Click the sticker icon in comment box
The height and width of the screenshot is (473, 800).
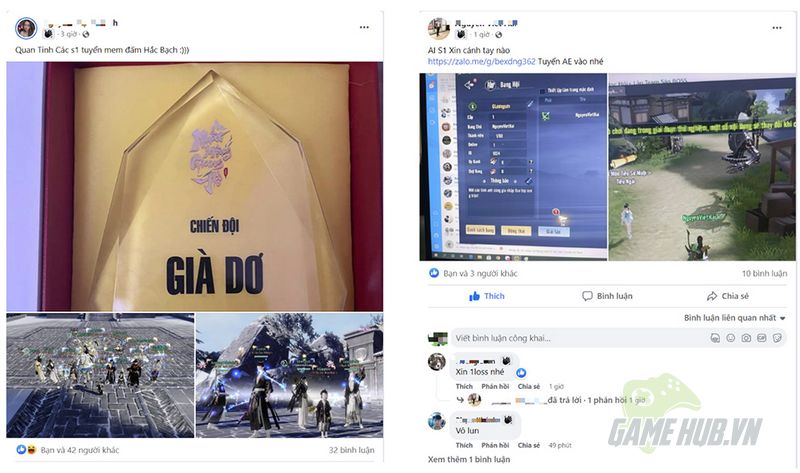(x=777, y=338)
